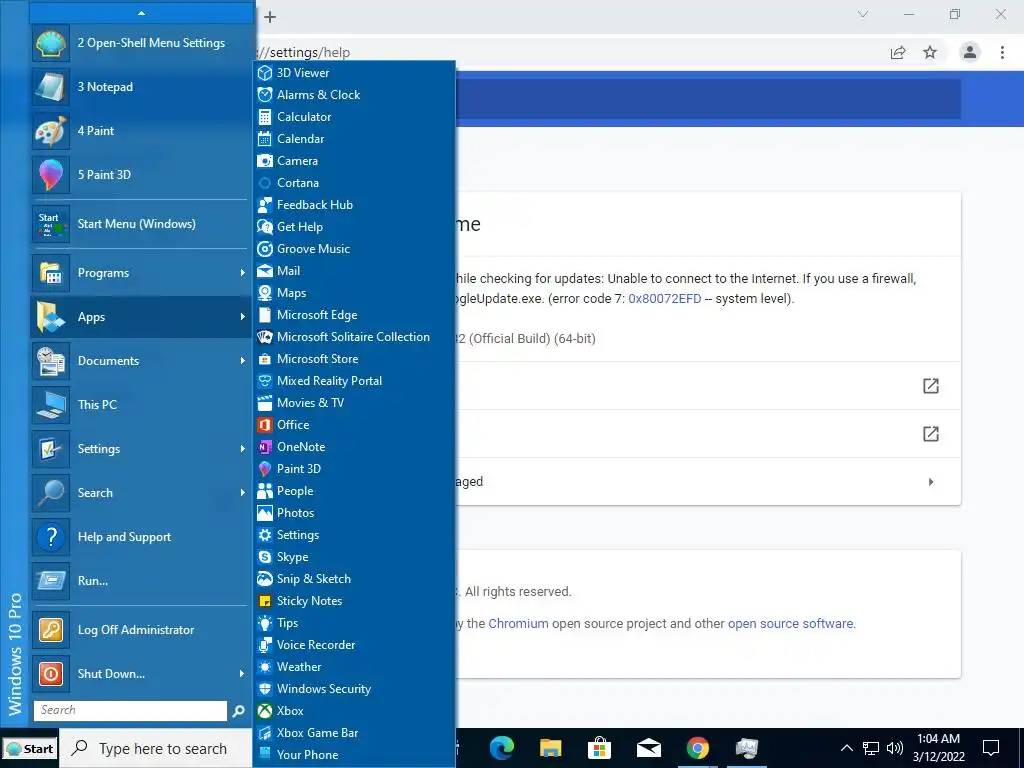Open Windows Security shield icon
This screenshot has height=768, width=1024.
pos(264,689)
